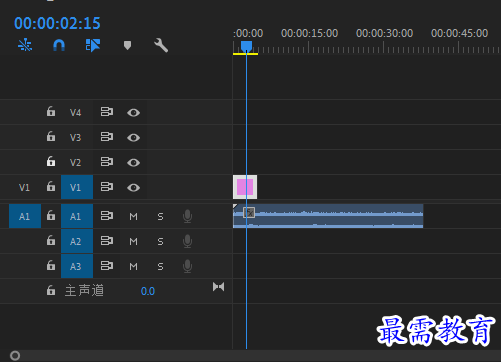
Task: Solo track A2 with S
Action: [x=160, y=241]
